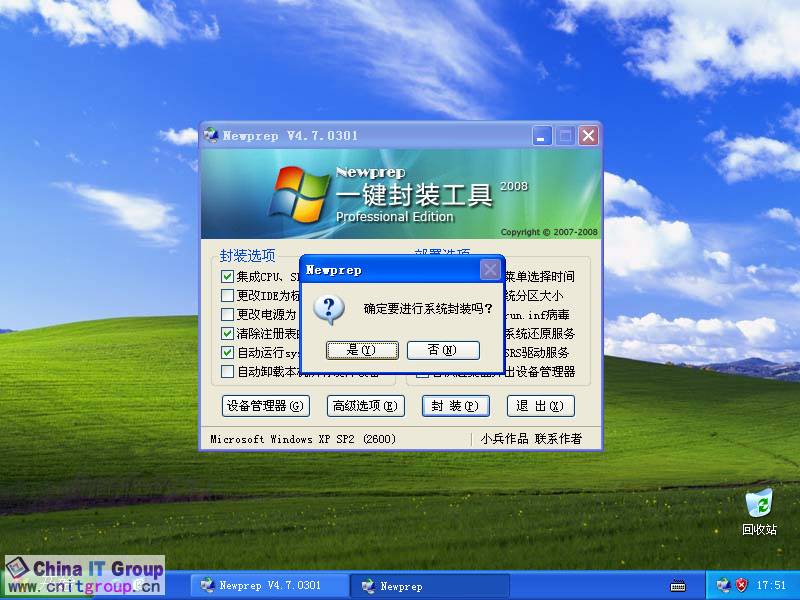Screen dimensions: 800x600
Task: Select the 回收站 recycle bin desktop icon
Action: click(759, 512)
